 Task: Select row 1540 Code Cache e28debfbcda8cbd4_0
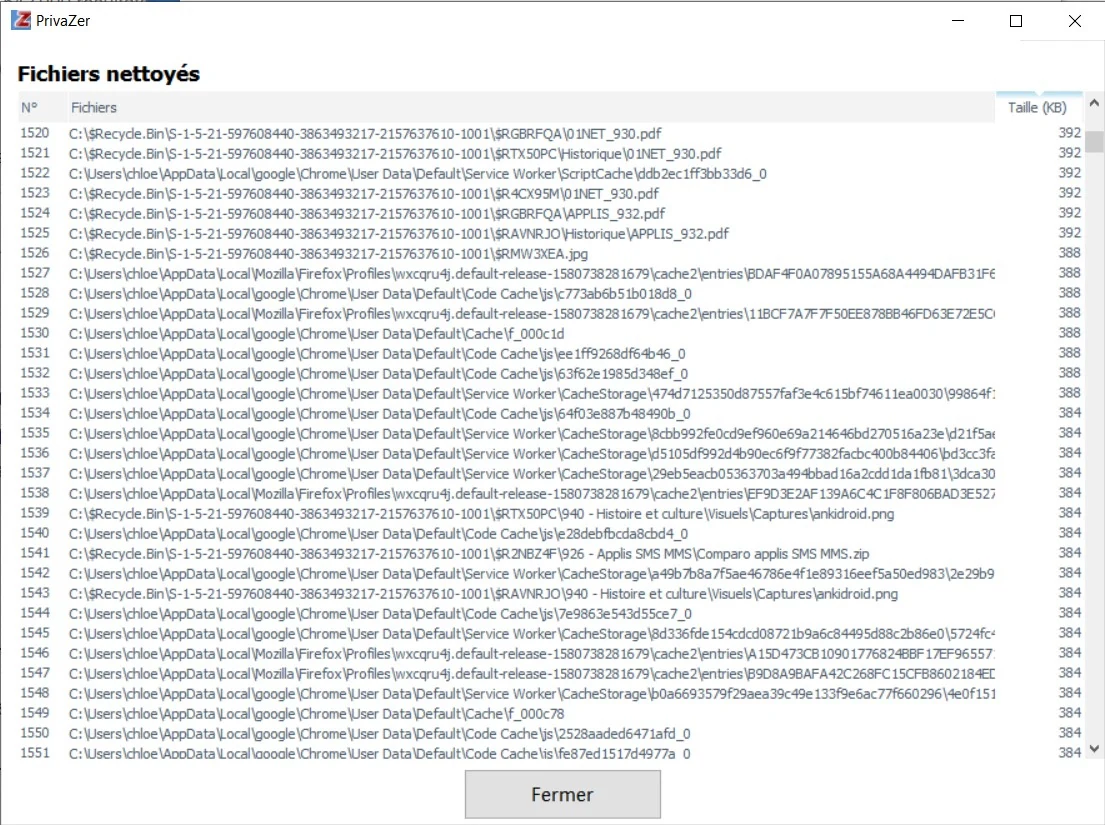pyautogui.click(x=550, y=533)
